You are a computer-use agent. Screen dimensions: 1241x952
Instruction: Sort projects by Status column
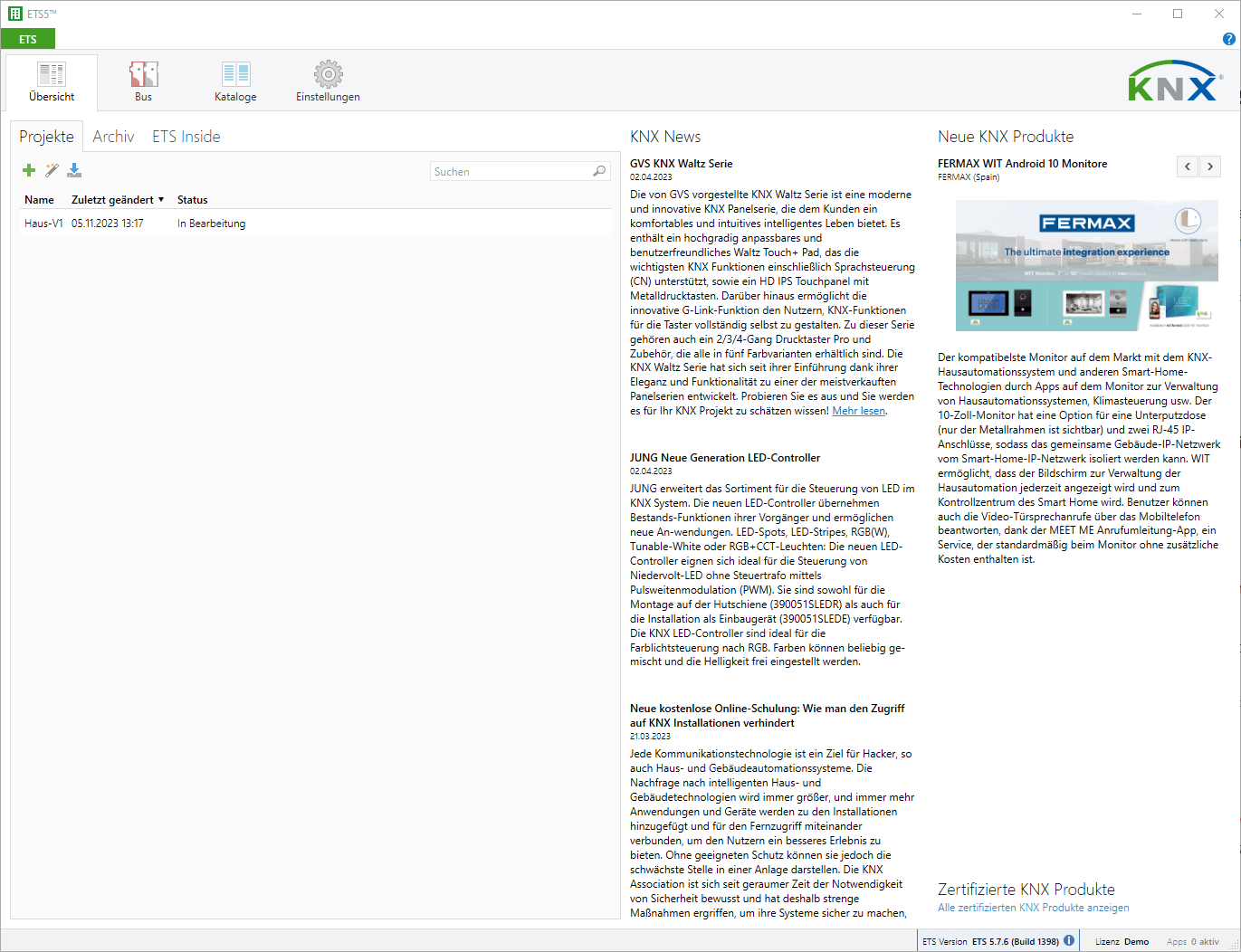[192, 200]
